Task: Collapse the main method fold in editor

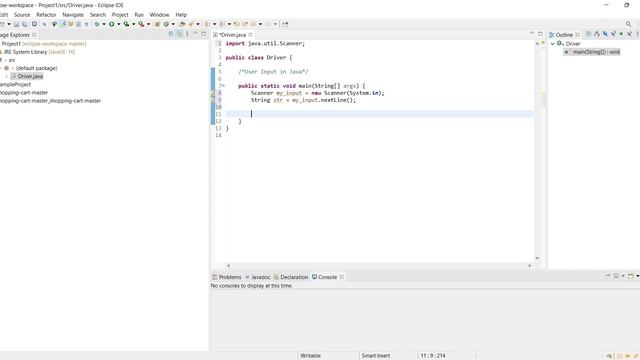Action: 223,86
